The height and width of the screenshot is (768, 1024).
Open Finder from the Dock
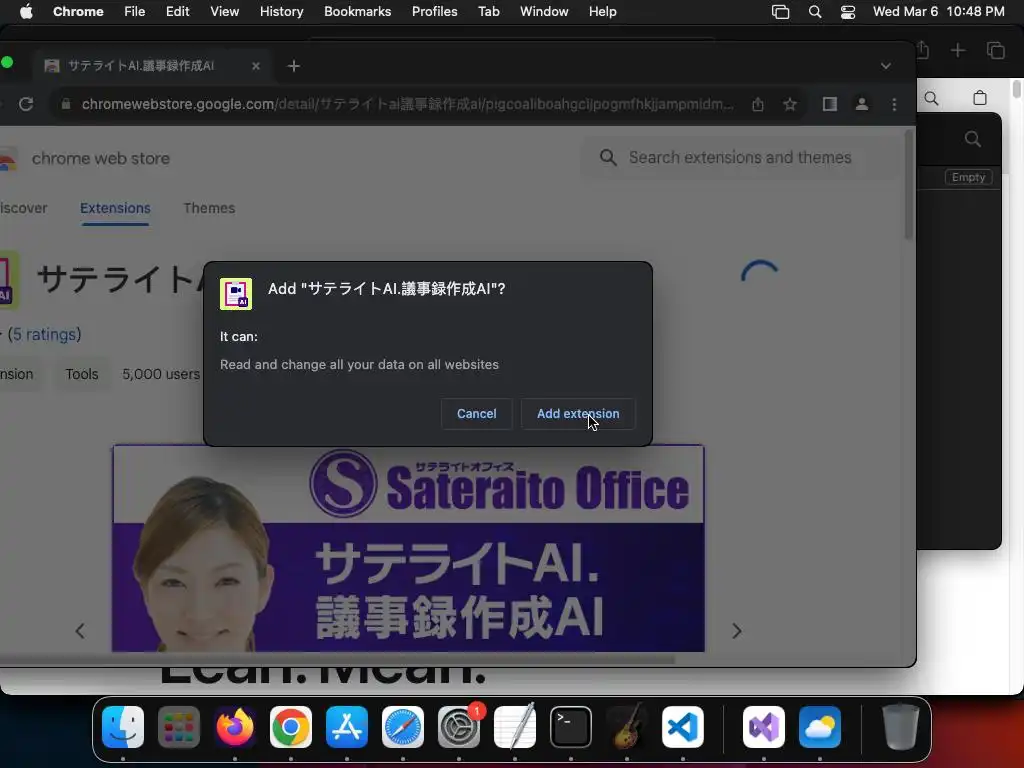(123, 727)
